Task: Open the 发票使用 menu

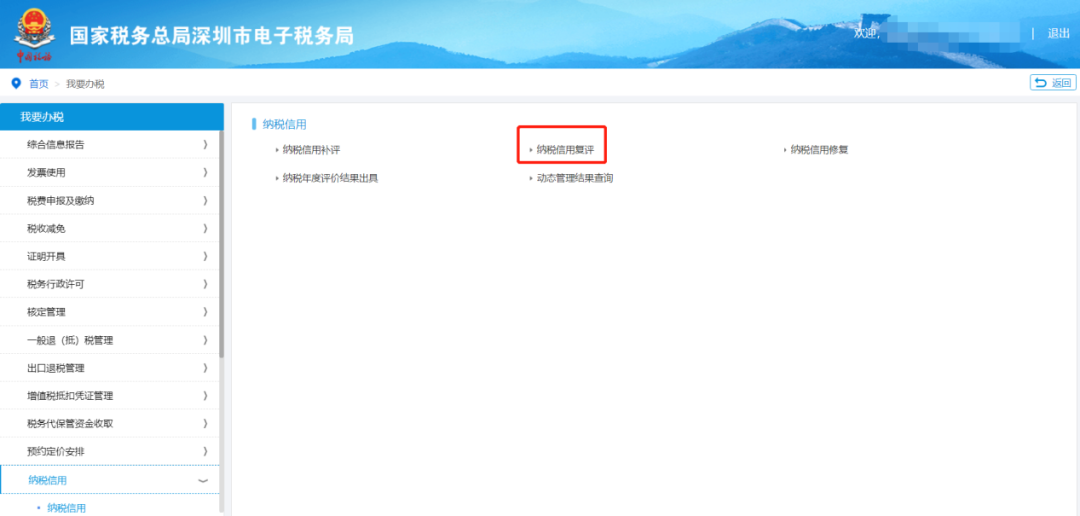Action: pos(112,172)
